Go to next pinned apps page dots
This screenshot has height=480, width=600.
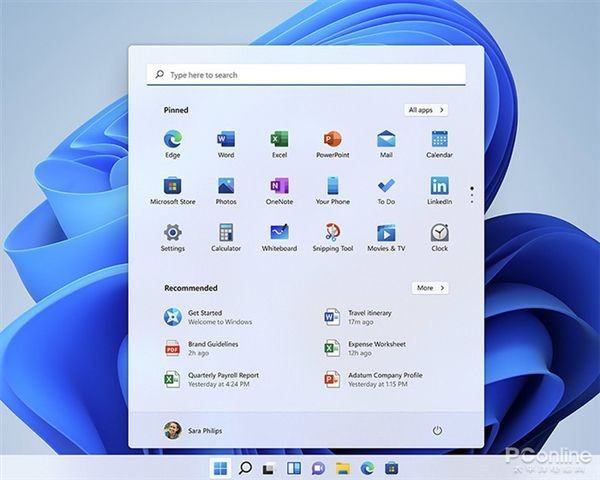click(x=471, y=193)
